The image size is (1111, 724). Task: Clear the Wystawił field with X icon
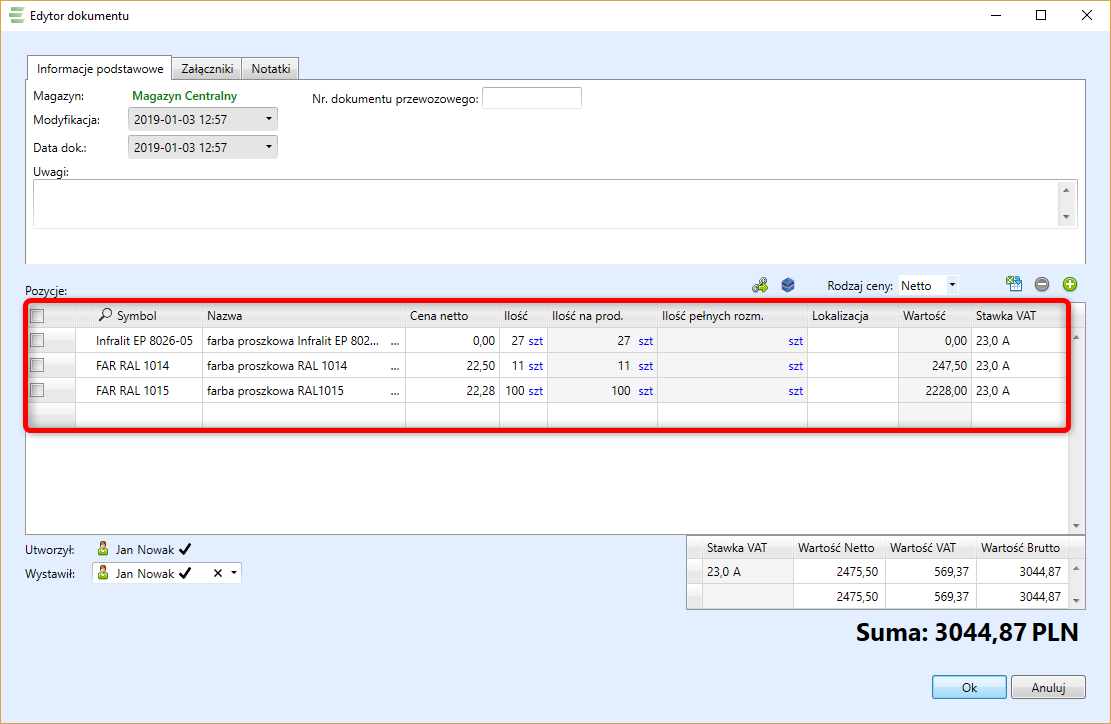(x=218, y=574)
